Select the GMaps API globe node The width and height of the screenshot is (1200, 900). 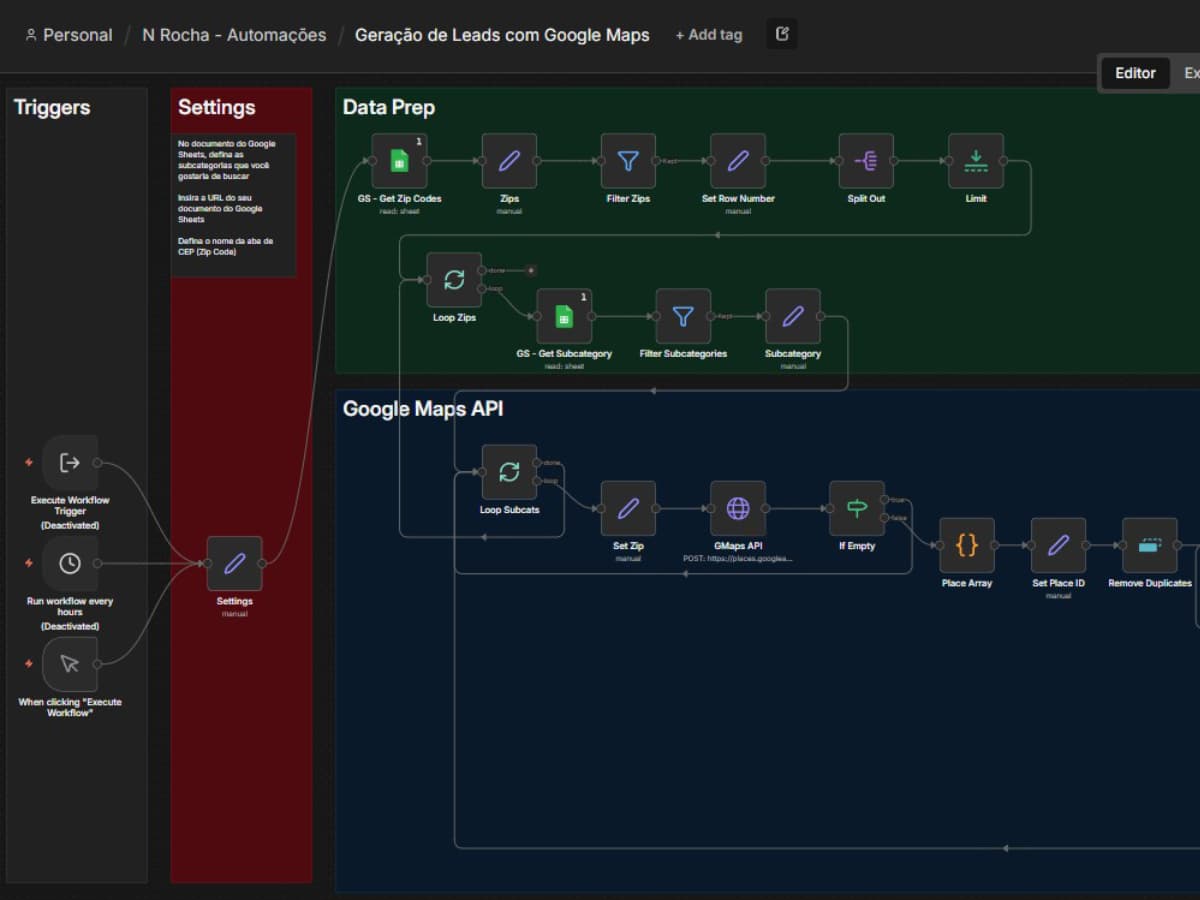(x=738, y=509)
